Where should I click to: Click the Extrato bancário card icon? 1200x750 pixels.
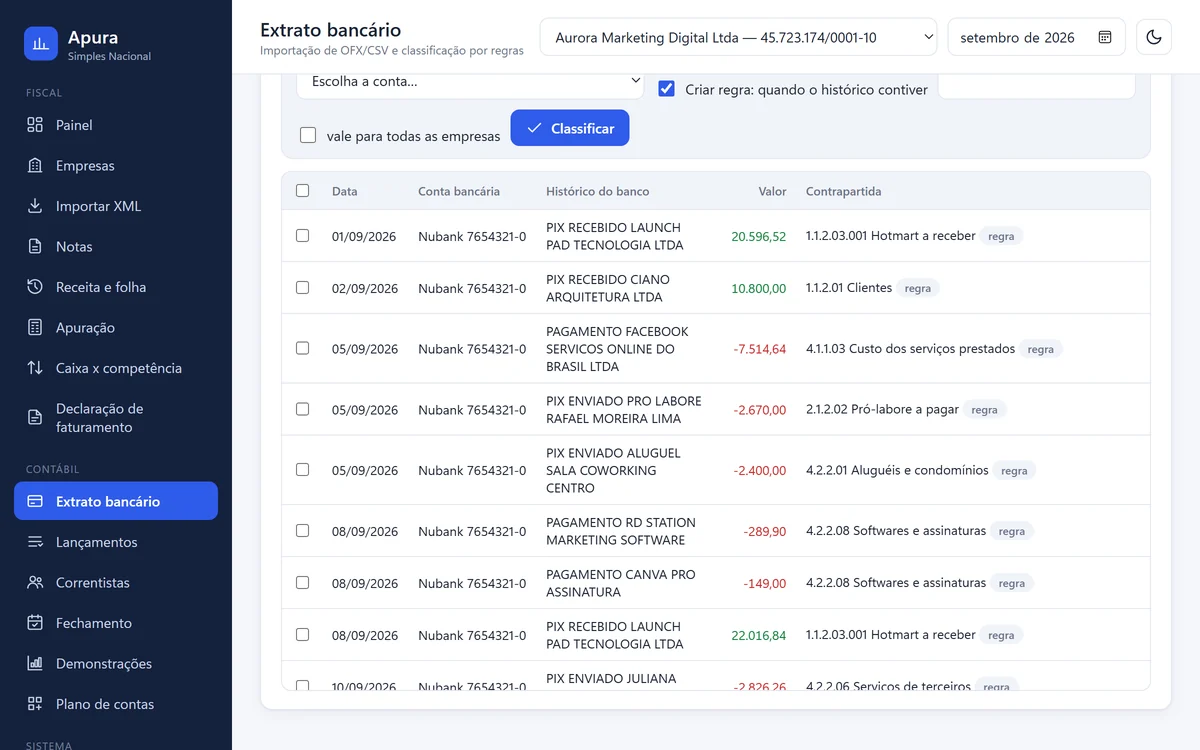pos(35,502)
